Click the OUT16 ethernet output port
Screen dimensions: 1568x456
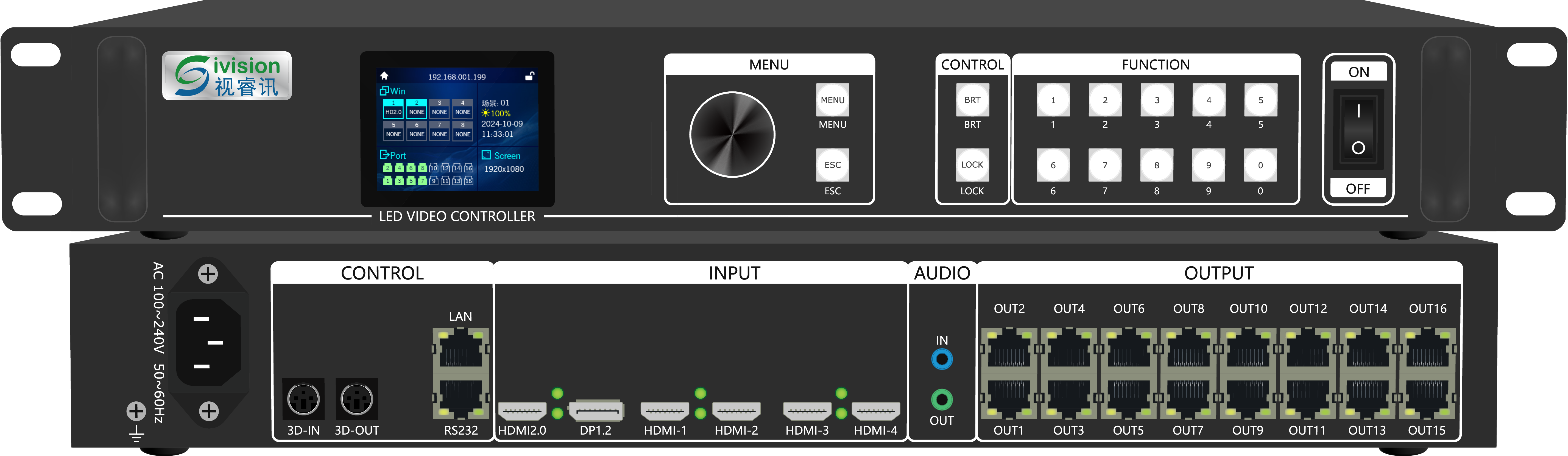point(1427,349)
